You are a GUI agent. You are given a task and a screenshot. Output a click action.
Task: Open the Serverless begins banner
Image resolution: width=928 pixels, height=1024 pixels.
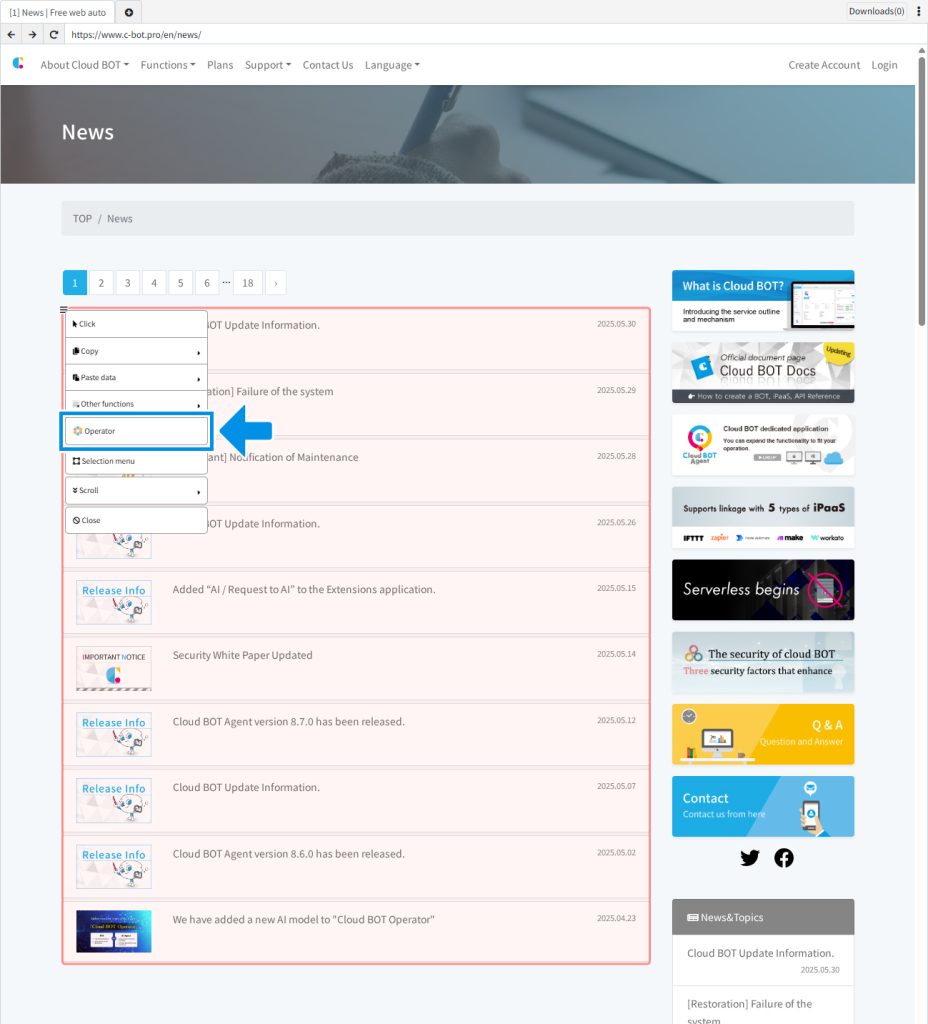[763, 590]
